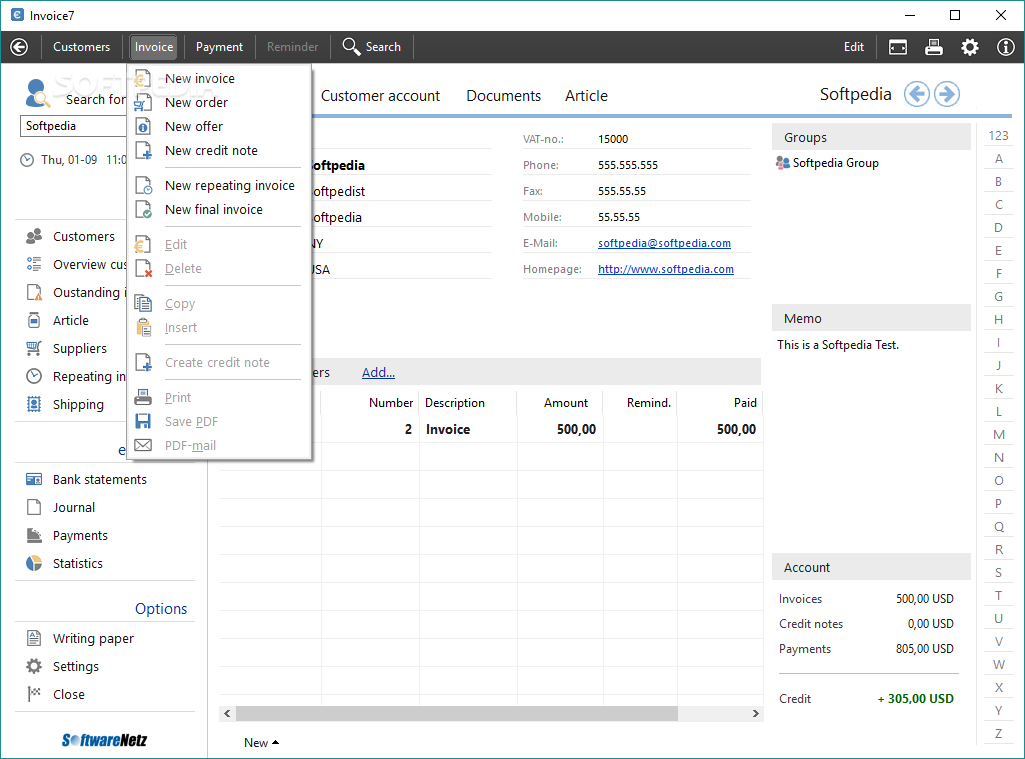Click the Credit + 305,00 USD value
Screen dimensions: 1025x759
pyautogui.click(x=915, y=699)
